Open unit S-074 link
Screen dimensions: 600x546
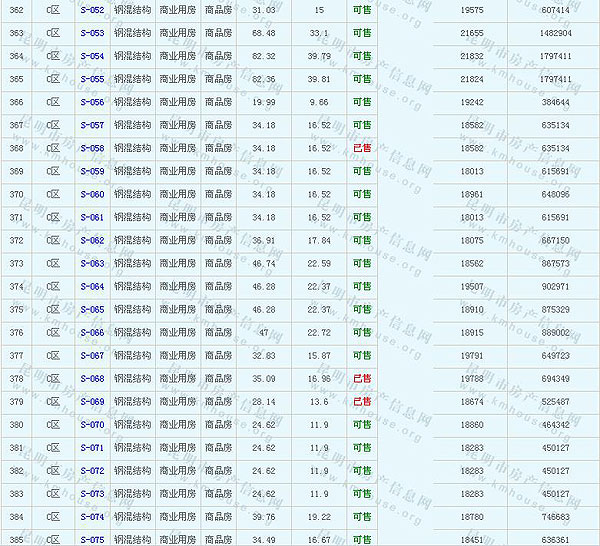(92, 517)
